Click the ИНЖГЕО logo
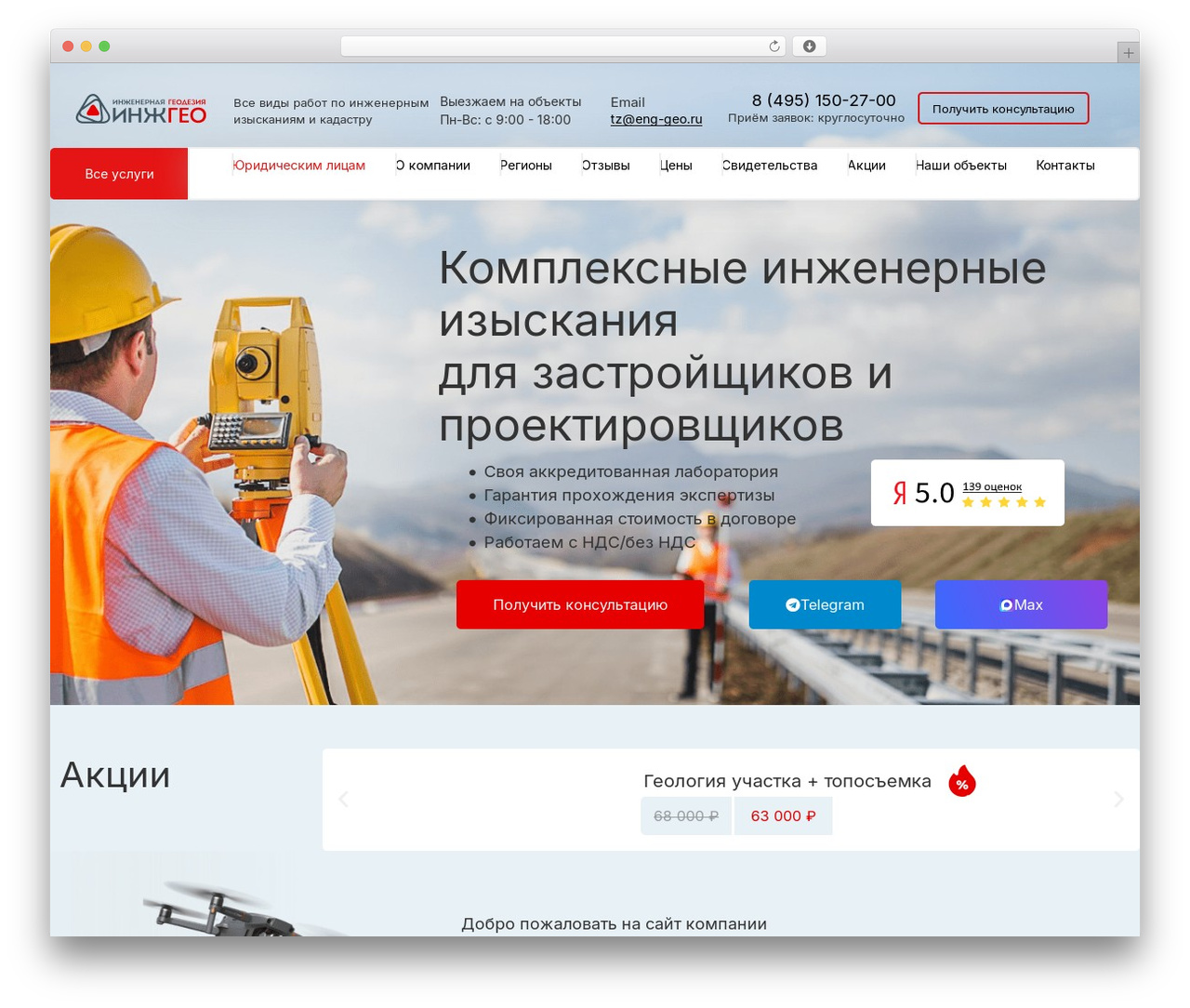 141,110
